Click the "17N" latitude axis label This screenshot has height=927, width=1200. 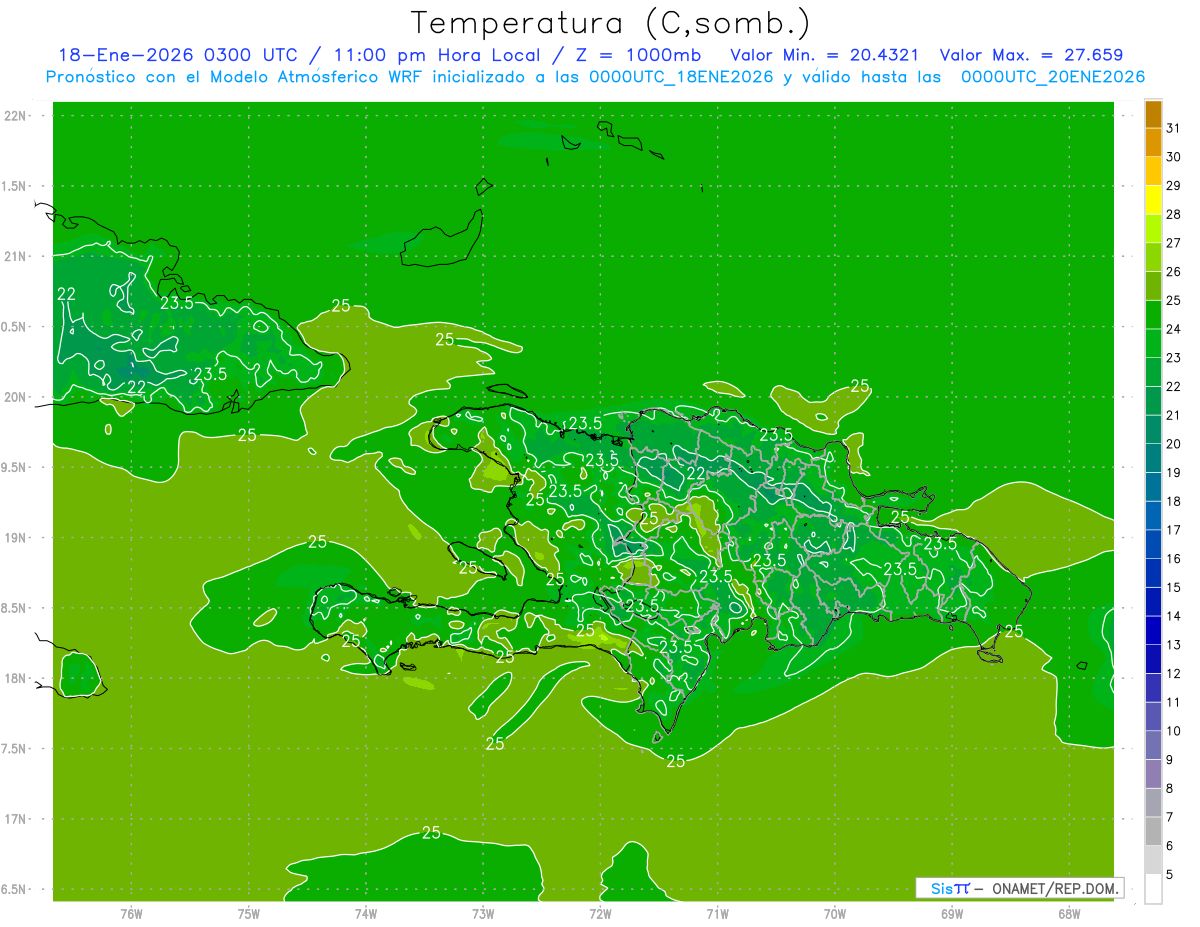[x=16, y=819]
